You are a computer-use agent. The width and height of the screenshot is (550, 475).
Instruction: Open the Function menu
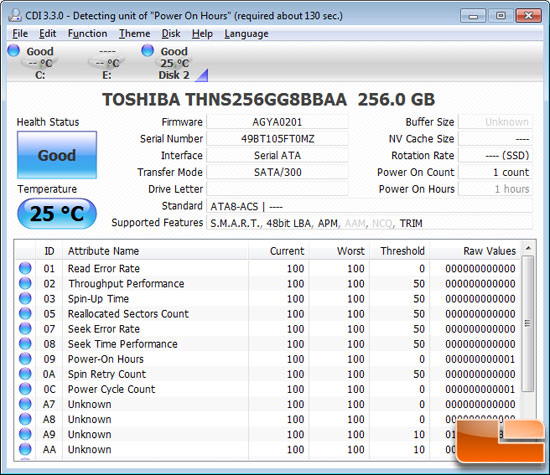click(x=87, y=34)
